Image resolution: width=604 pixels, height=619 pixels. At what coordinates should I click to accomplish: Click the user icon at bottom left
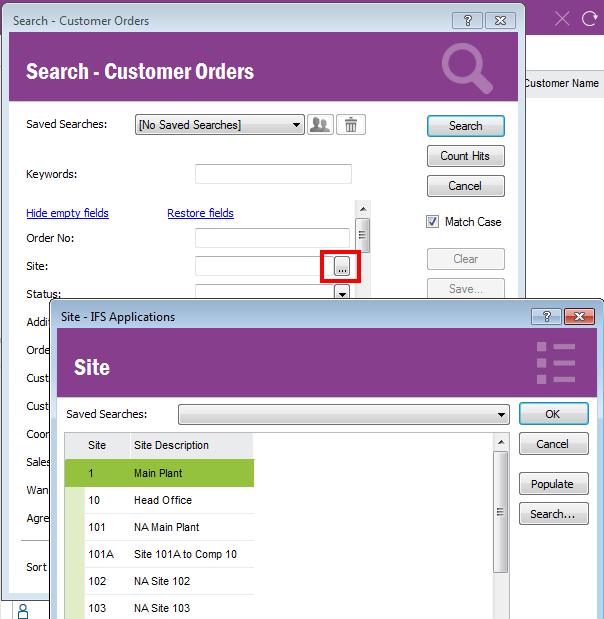(x=22, y=610)
